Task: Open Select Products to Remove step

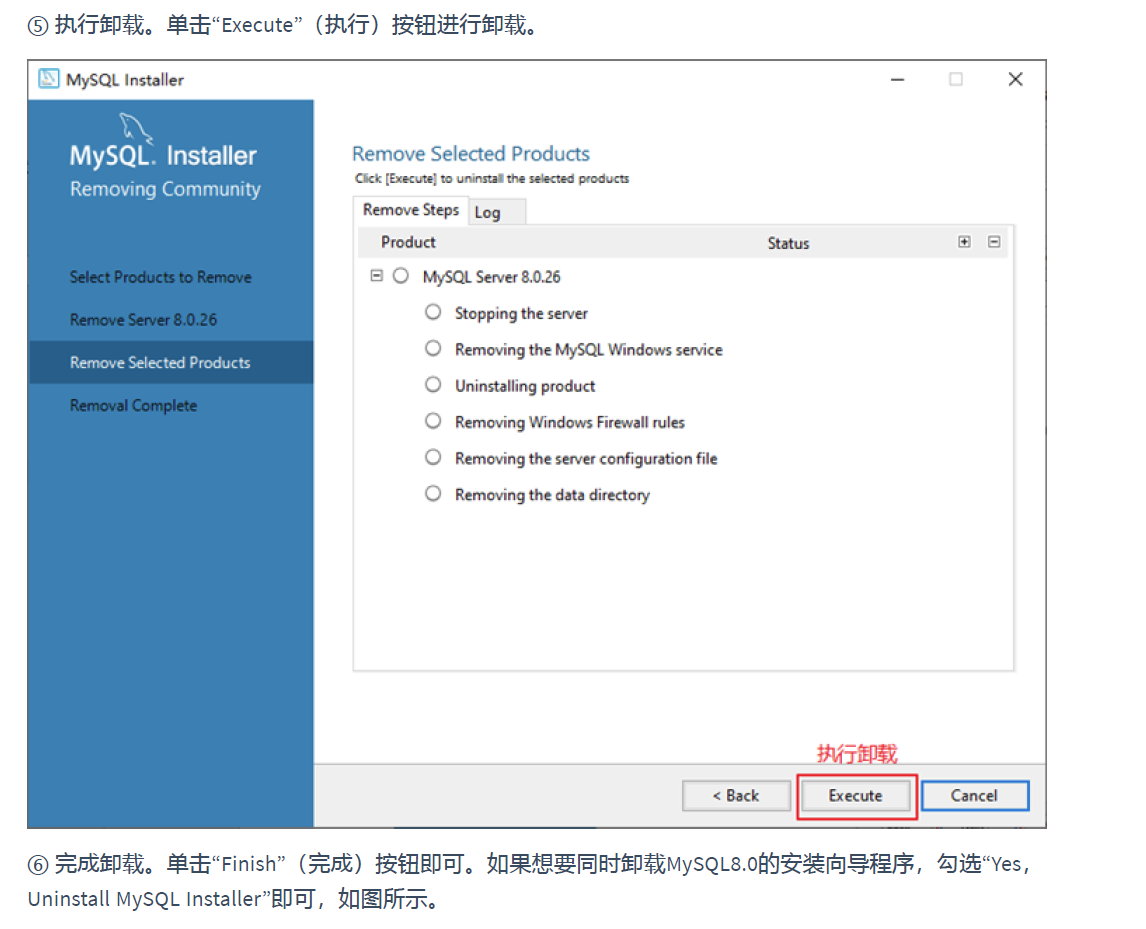Action: click(x=161, y=277)
